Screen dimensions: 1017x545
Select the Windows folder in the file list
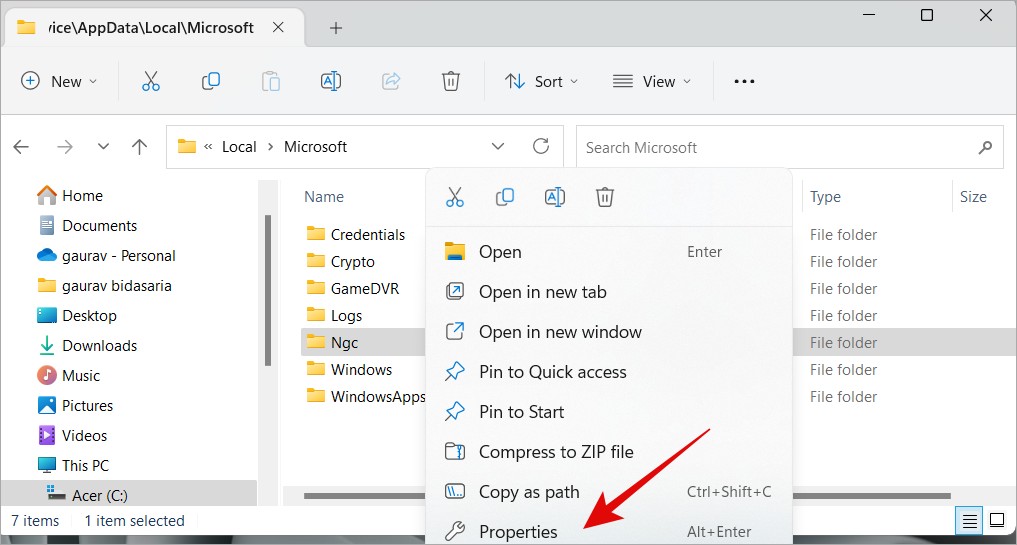[x=349, y=370]
